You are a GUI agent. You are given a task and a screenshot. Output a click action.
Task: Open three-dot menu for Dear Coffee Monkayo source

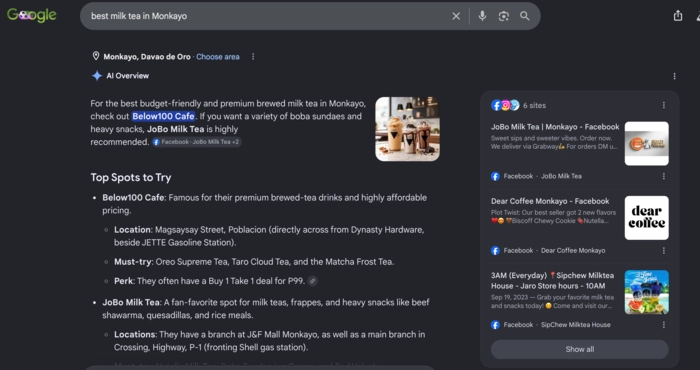(x=663, y=250)
